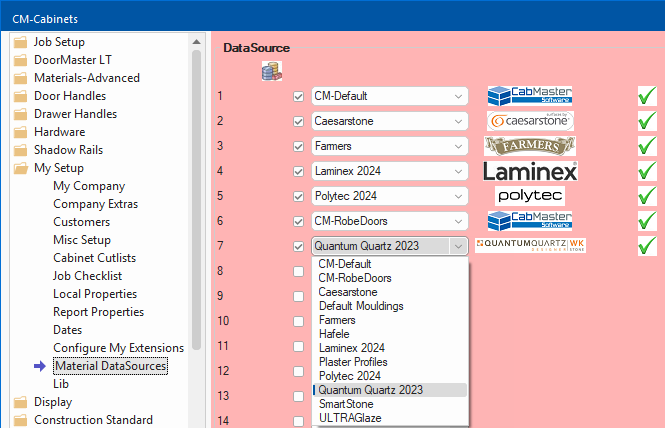Uncheck the Polytec 2024 row checkbox
665x428 pixels.
[298, 196]
